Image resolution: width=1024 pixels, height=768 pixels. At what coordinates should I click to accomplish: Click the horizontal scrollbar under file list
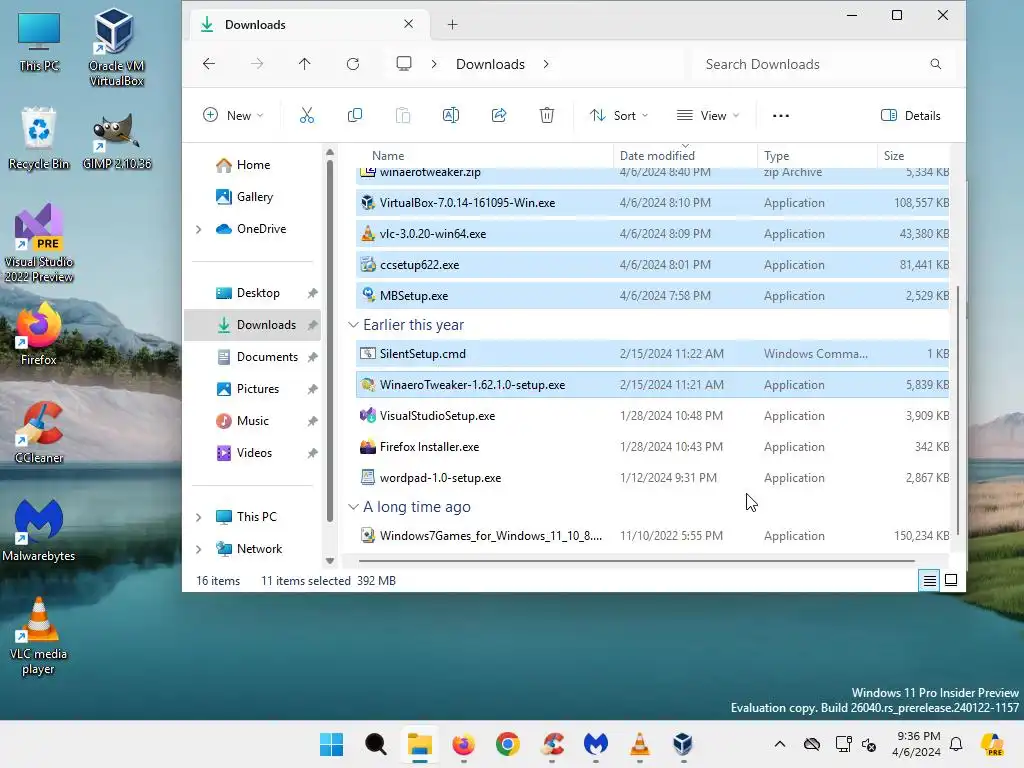(x=636, y=560)
